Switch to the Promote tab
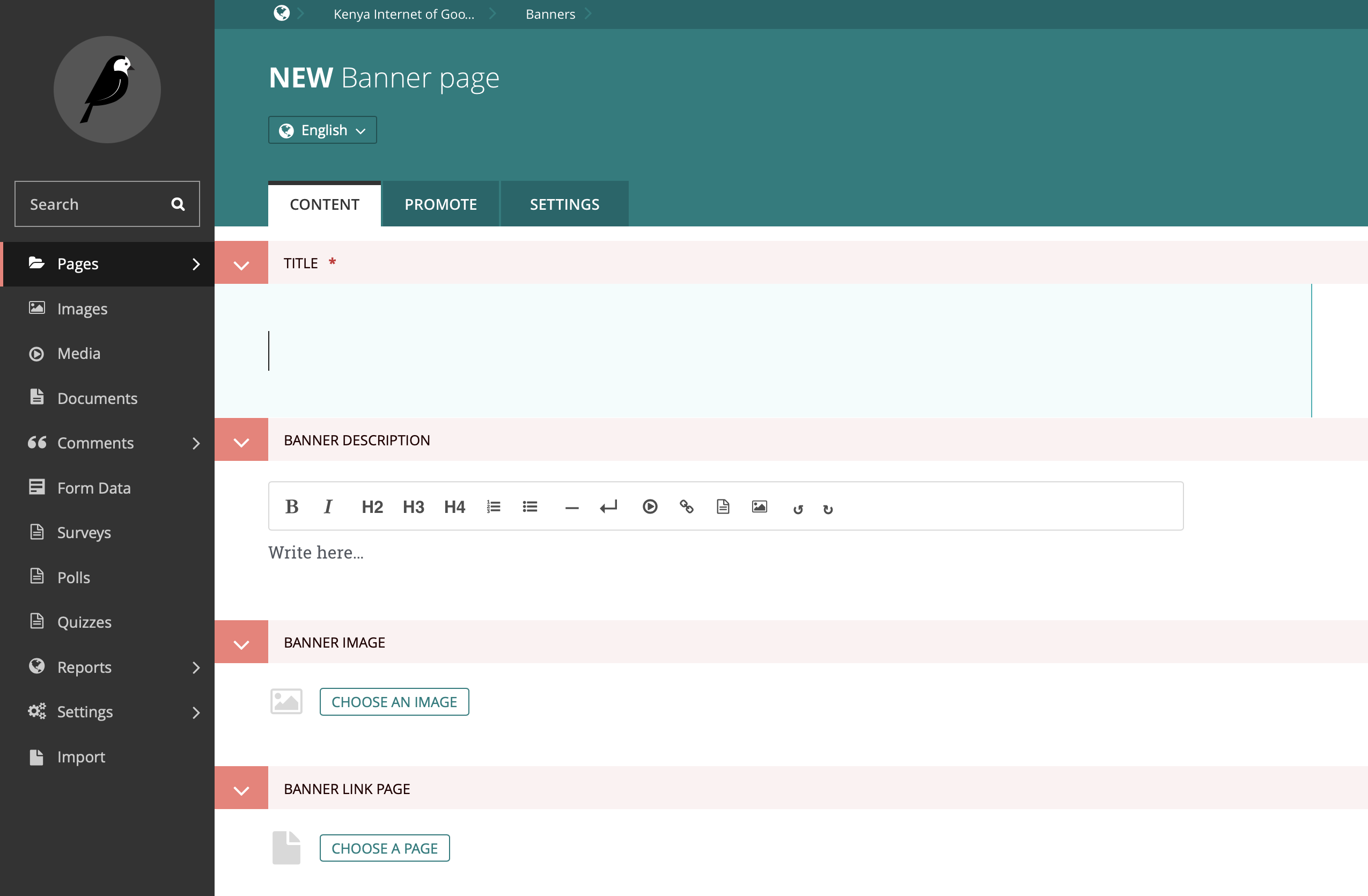The height and width of the screenshot is (896, 1368). coord(441,204)
